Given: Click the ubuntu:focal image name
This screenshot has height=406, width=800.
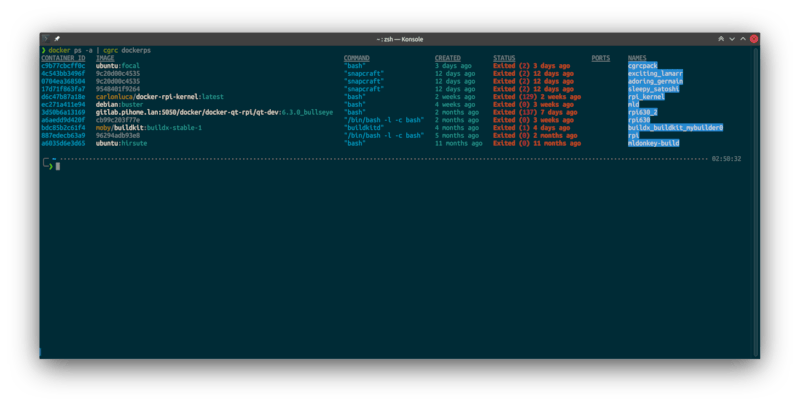Looking at the screenshot, I should coord(118,66).
